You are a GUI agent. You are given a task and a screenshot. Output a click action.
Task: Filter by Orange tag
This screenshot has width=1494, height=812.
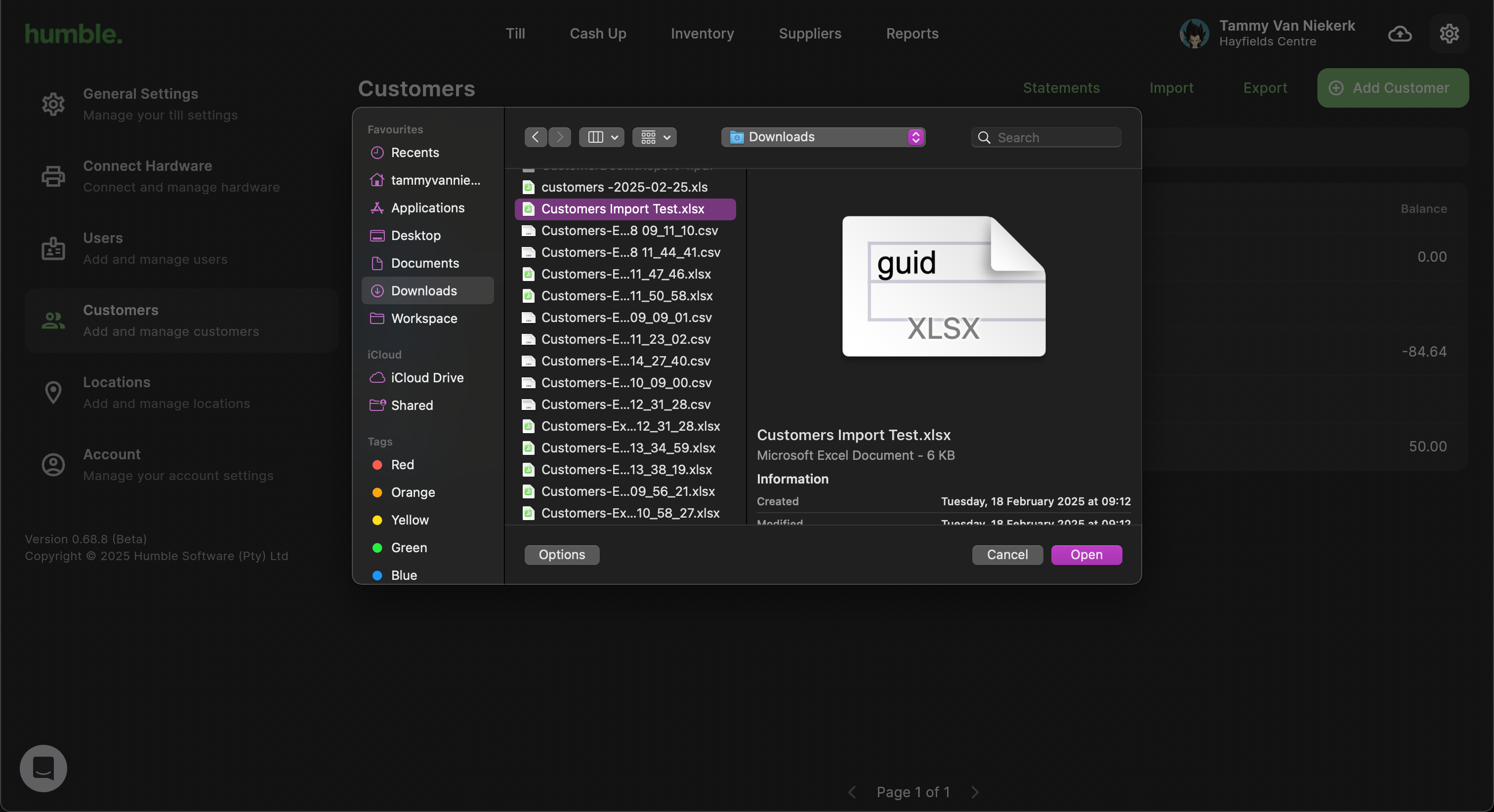[427, 492]
